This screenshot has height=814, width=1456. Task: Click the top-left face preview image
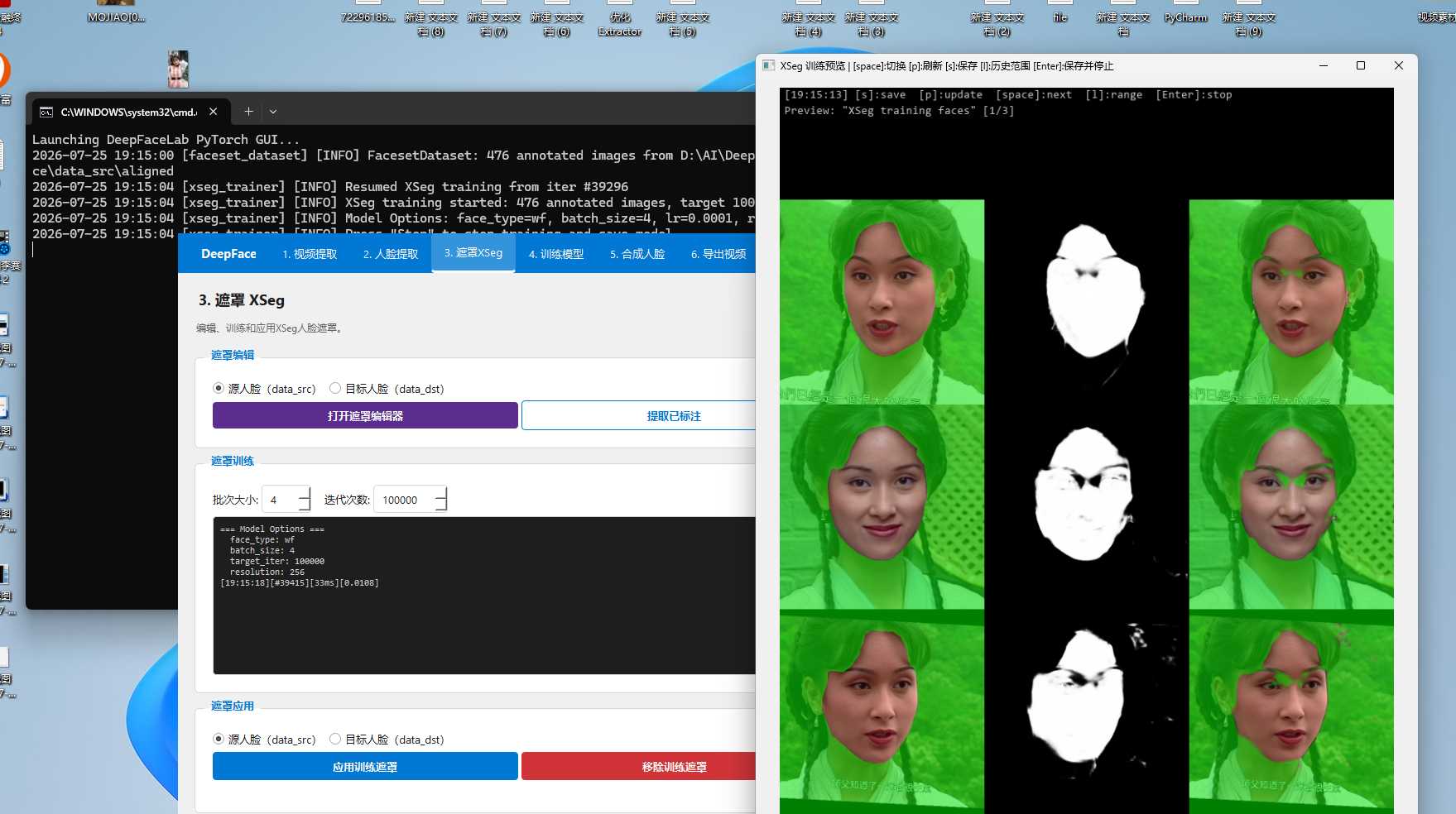click(882, 302)
